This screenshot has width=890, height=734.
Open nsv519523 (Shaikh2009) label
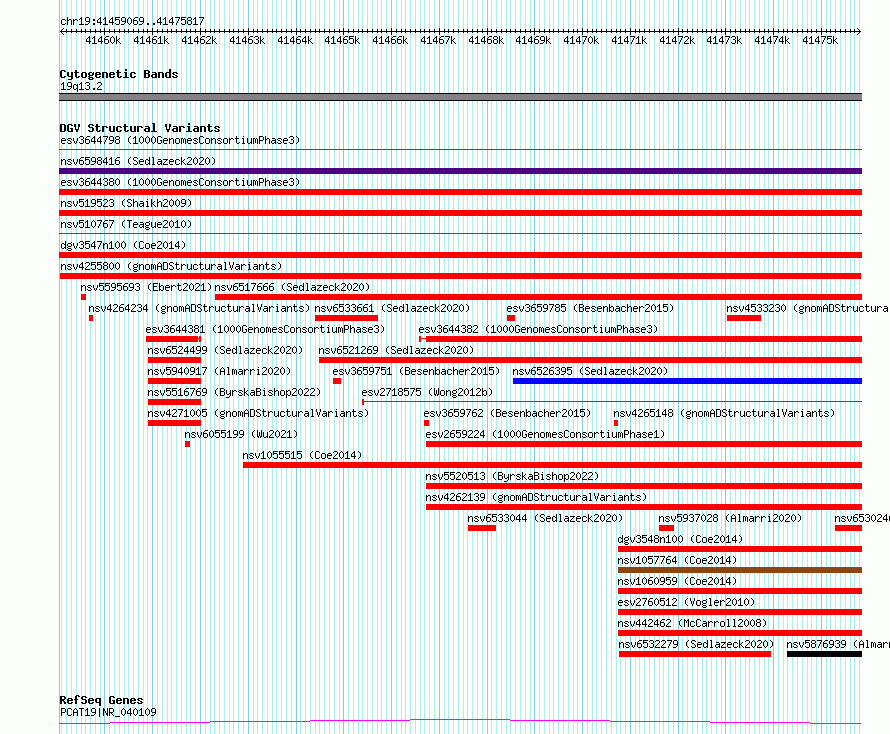(126, 203)
